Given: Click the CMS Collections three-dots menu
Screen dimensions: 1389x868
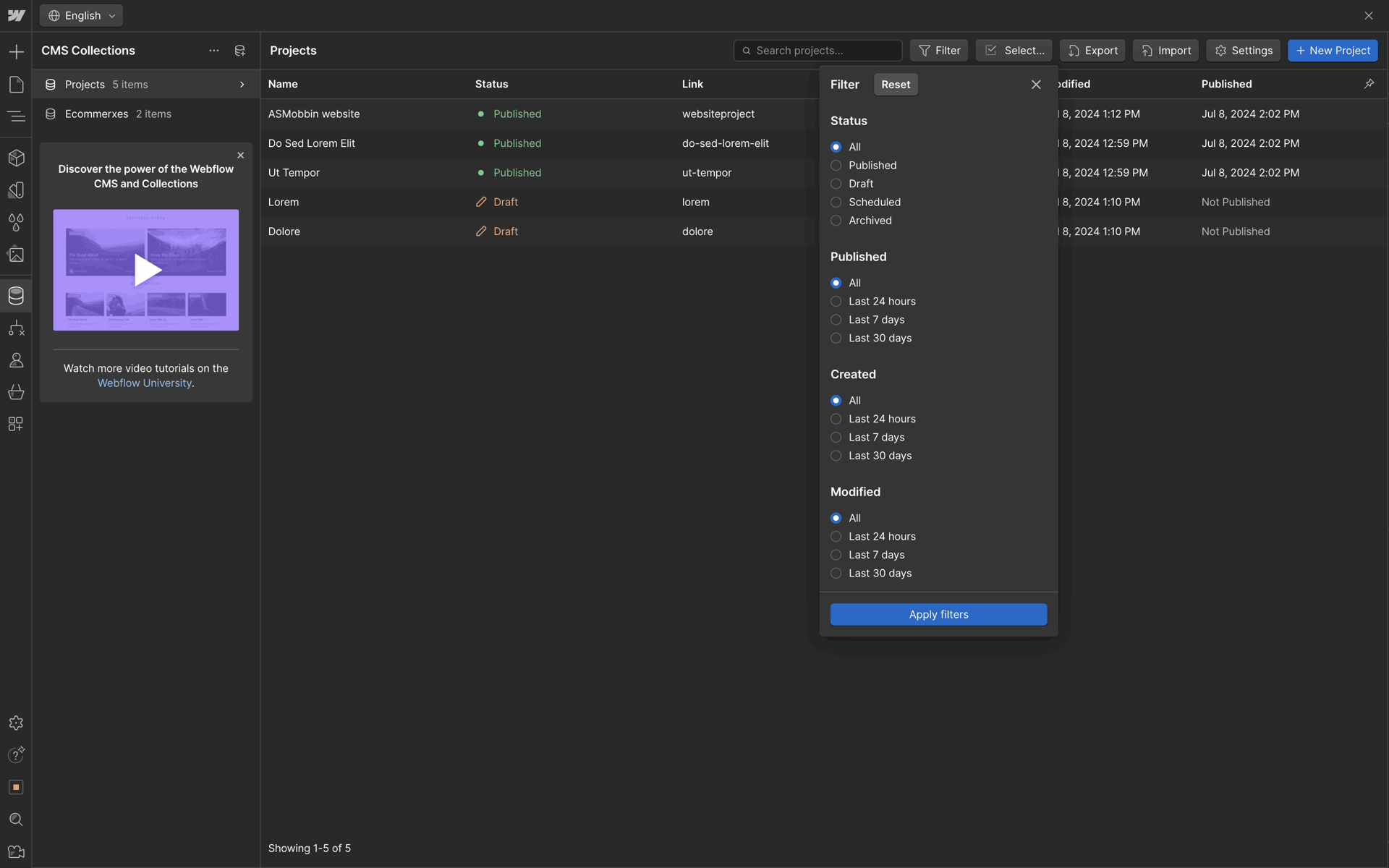Looking at the screenshot, I should 214,51.
